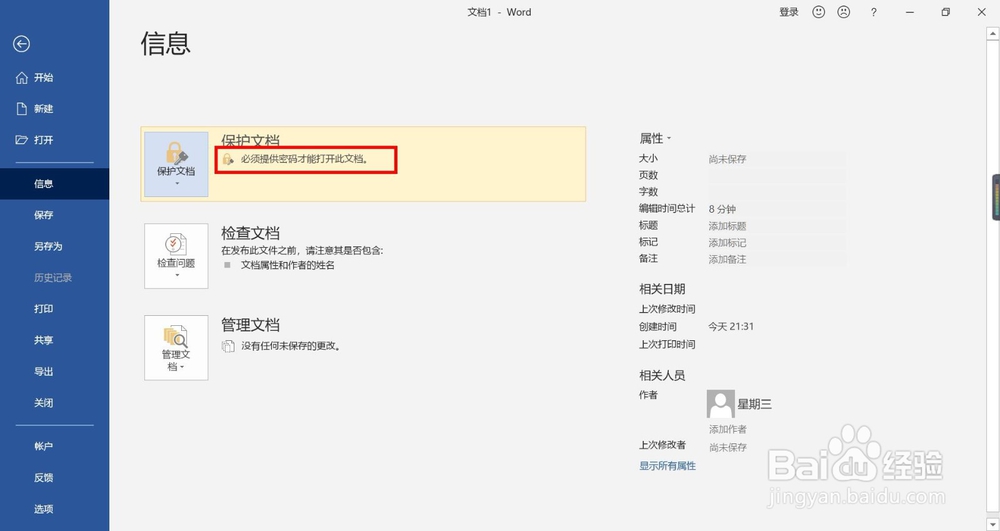Viewport: 1000px width, 531px height.
Task: Click the scrollbar down arrow
Action: point(992,524)
